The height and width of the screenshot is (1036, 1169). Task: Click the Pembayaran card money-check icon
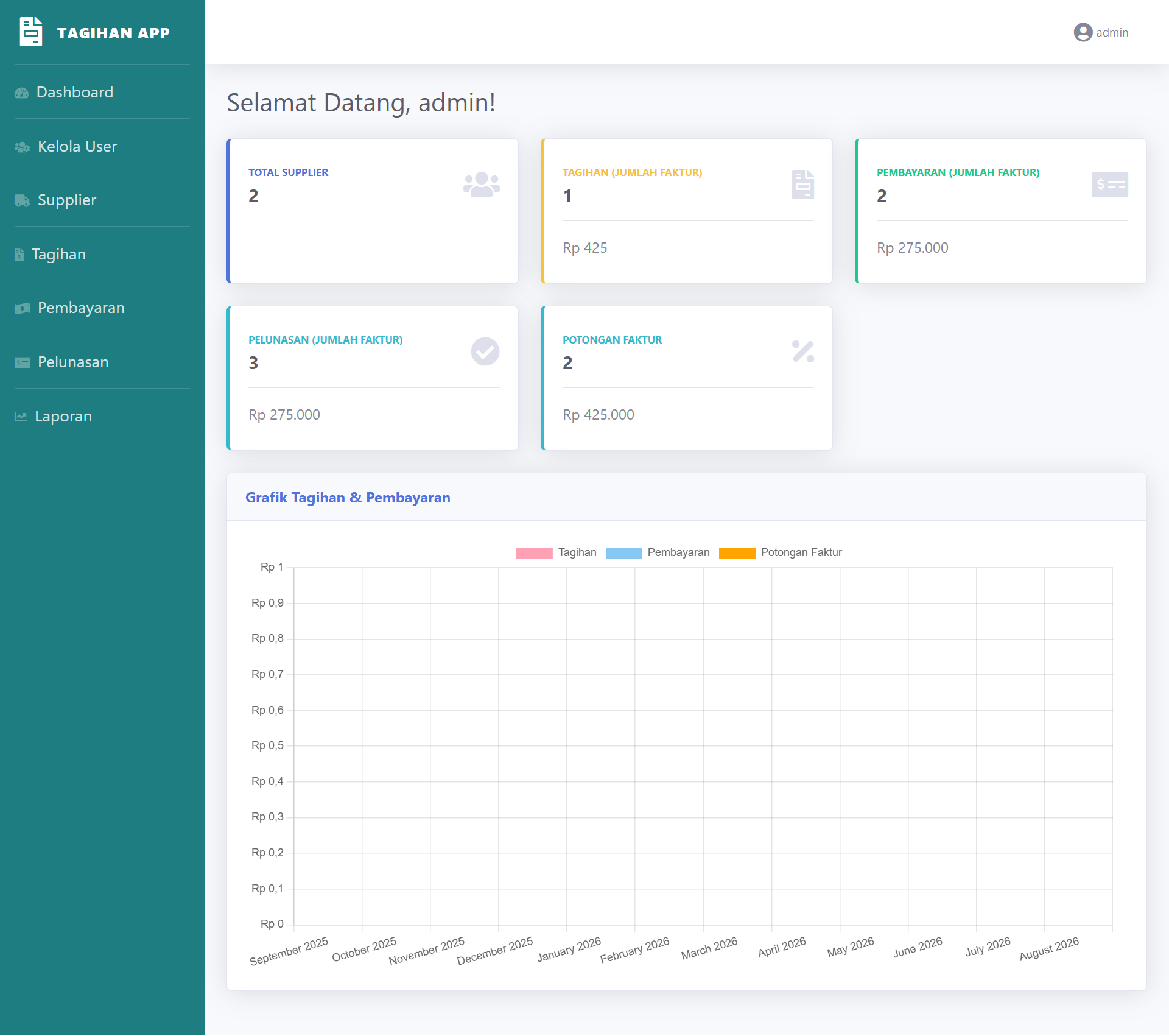tap(1109, 185)
